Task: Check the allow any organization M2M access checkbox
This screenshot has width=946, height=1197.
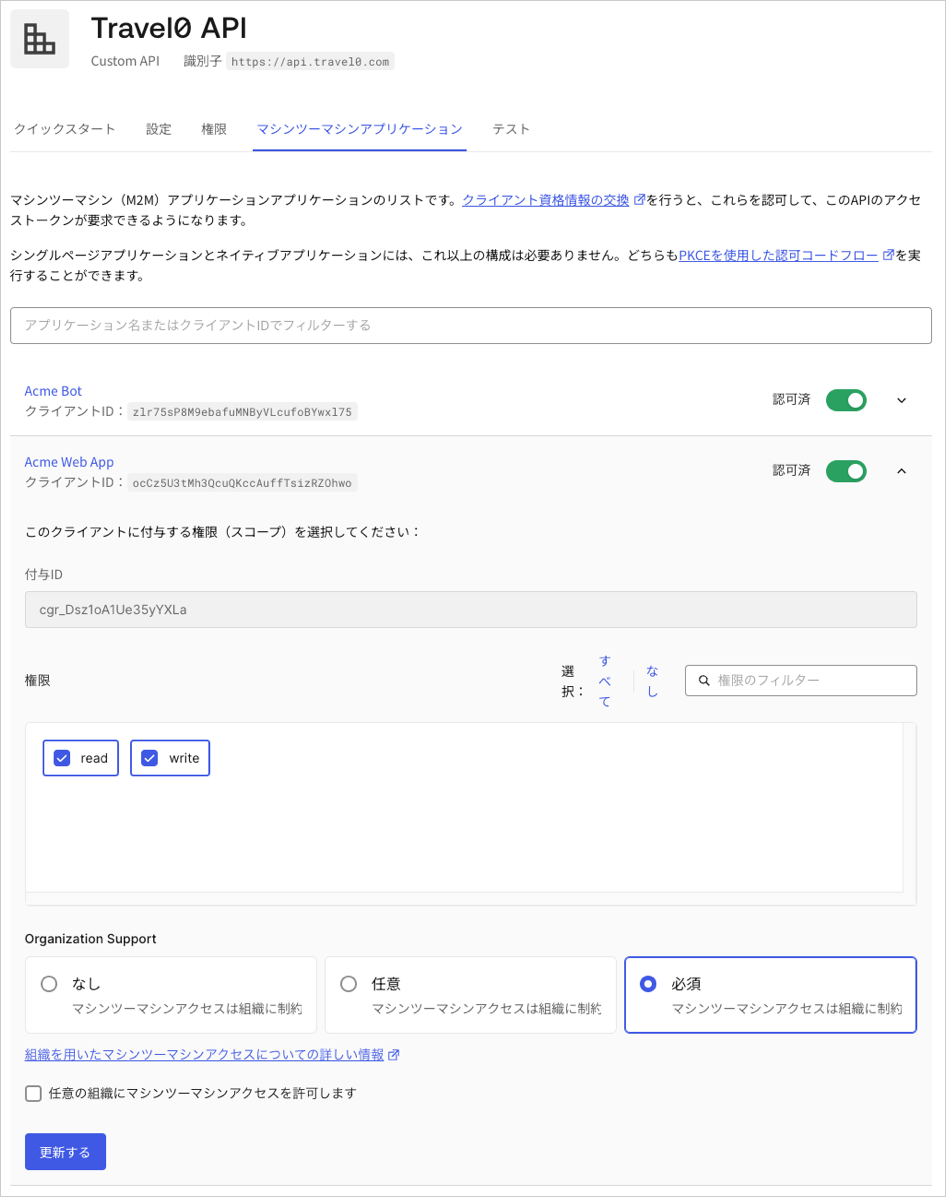Action: 31,1093
